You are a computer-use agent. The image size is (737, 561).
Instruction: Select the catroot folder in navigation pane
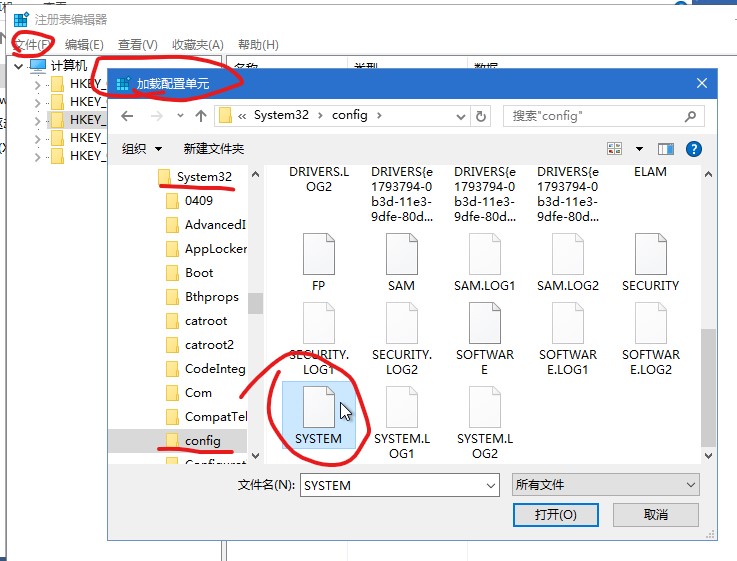coord(196,320)
